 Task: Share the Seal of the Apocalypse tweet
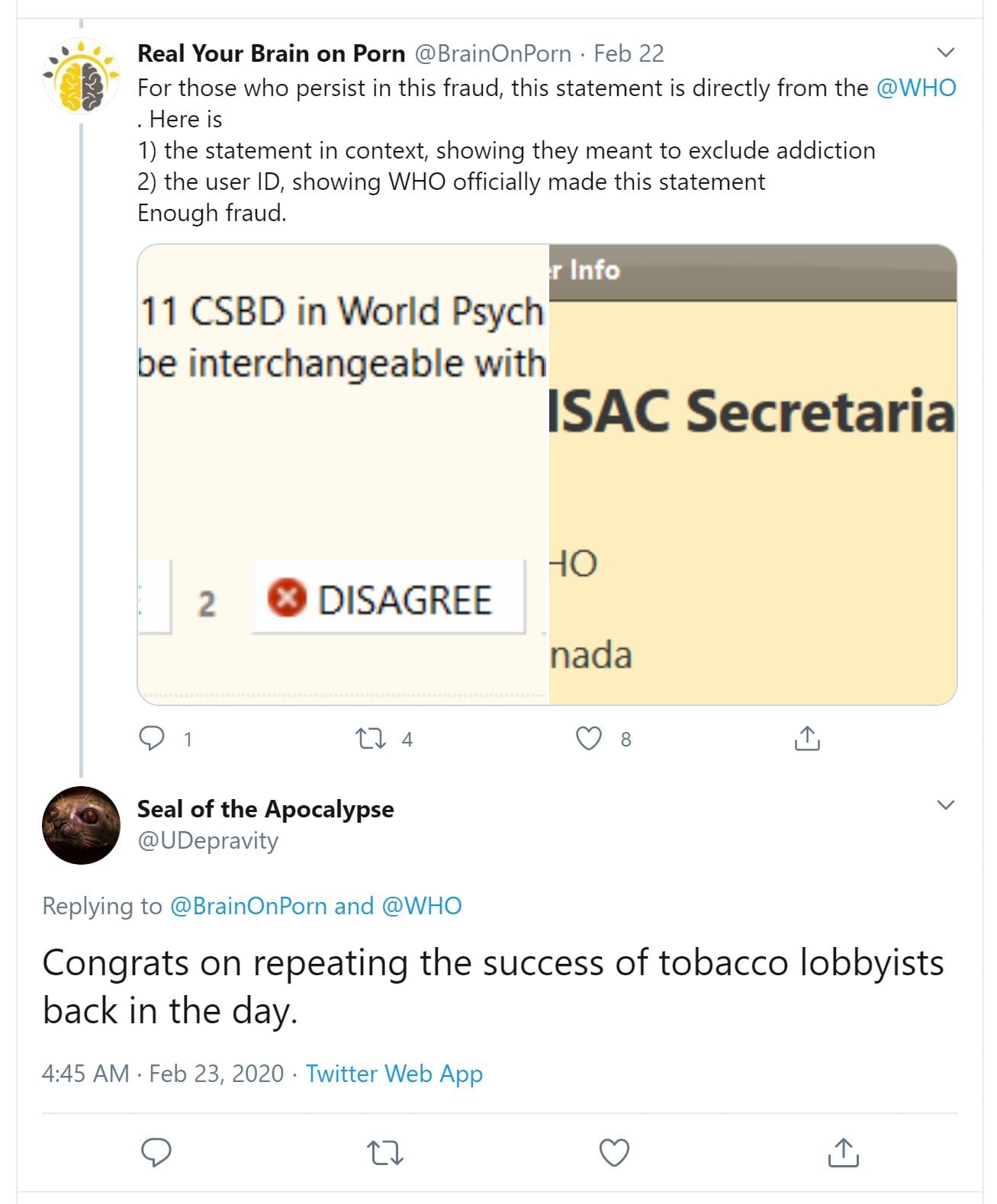(843, 1152)
